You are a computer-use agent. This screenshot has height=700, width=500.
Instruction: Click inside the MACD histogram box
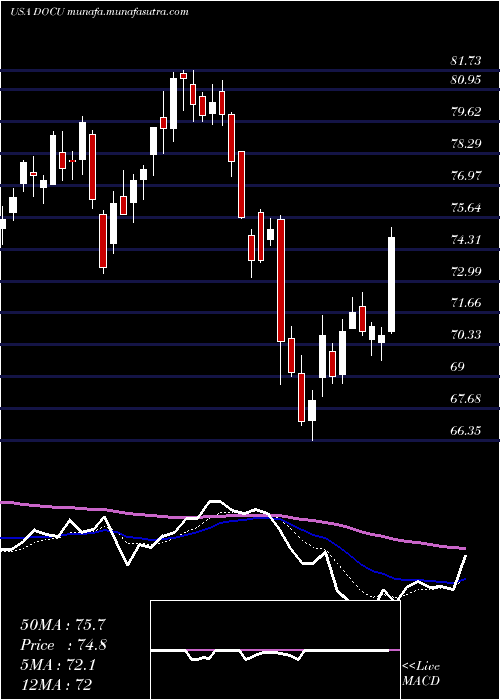pyautogui.click(x=275, y=650)
